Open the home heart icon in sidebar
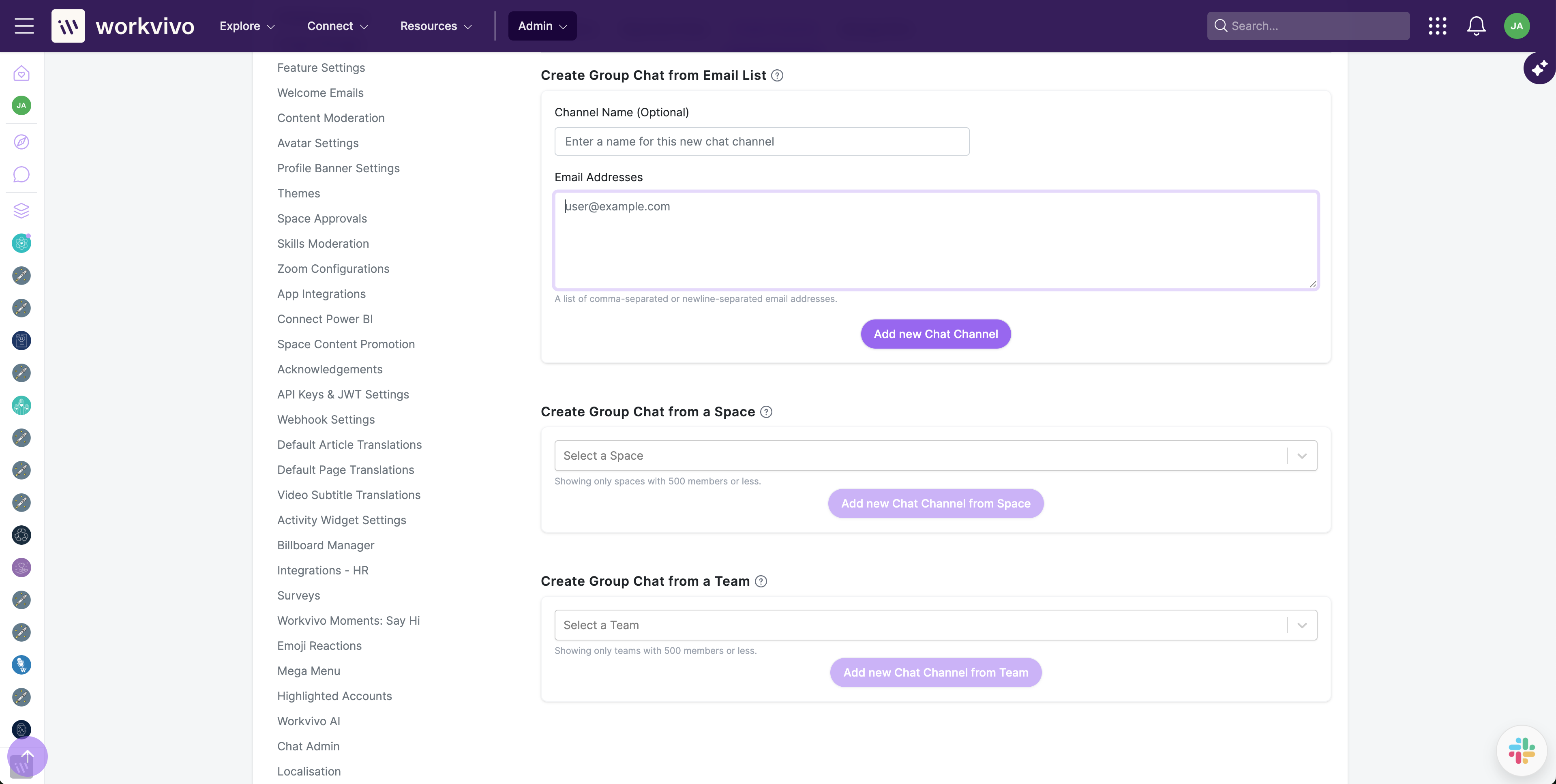1556x784 pixels. coord(21,74)
